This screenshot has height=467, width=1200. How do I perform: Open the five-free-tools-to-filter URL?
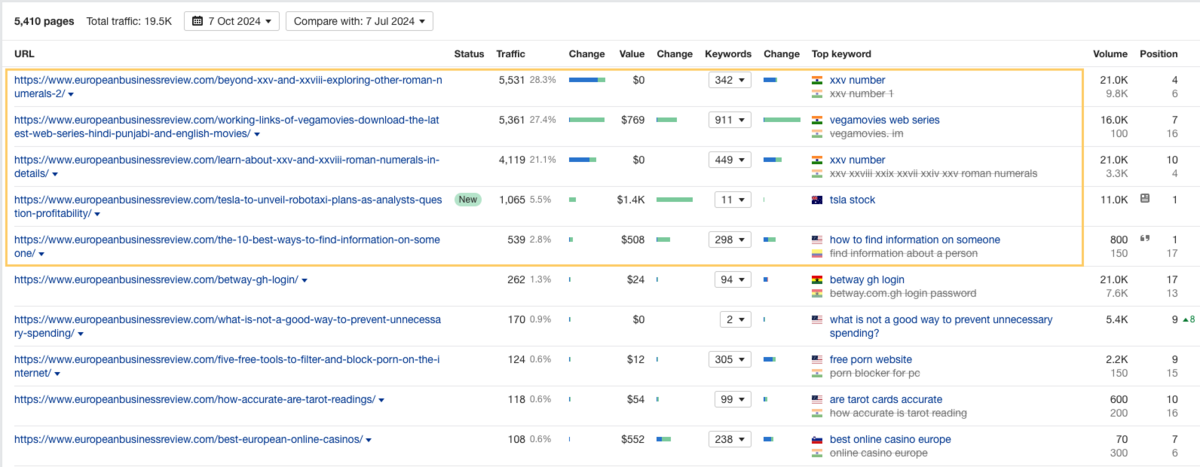(228, 366)
